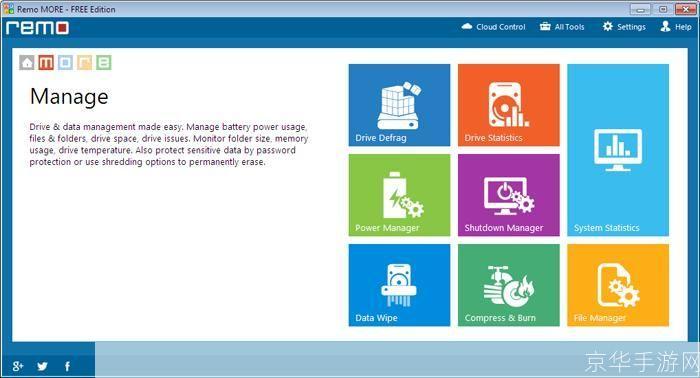
Task: Select the green 'e' tab icon
Action: (104, 62)
